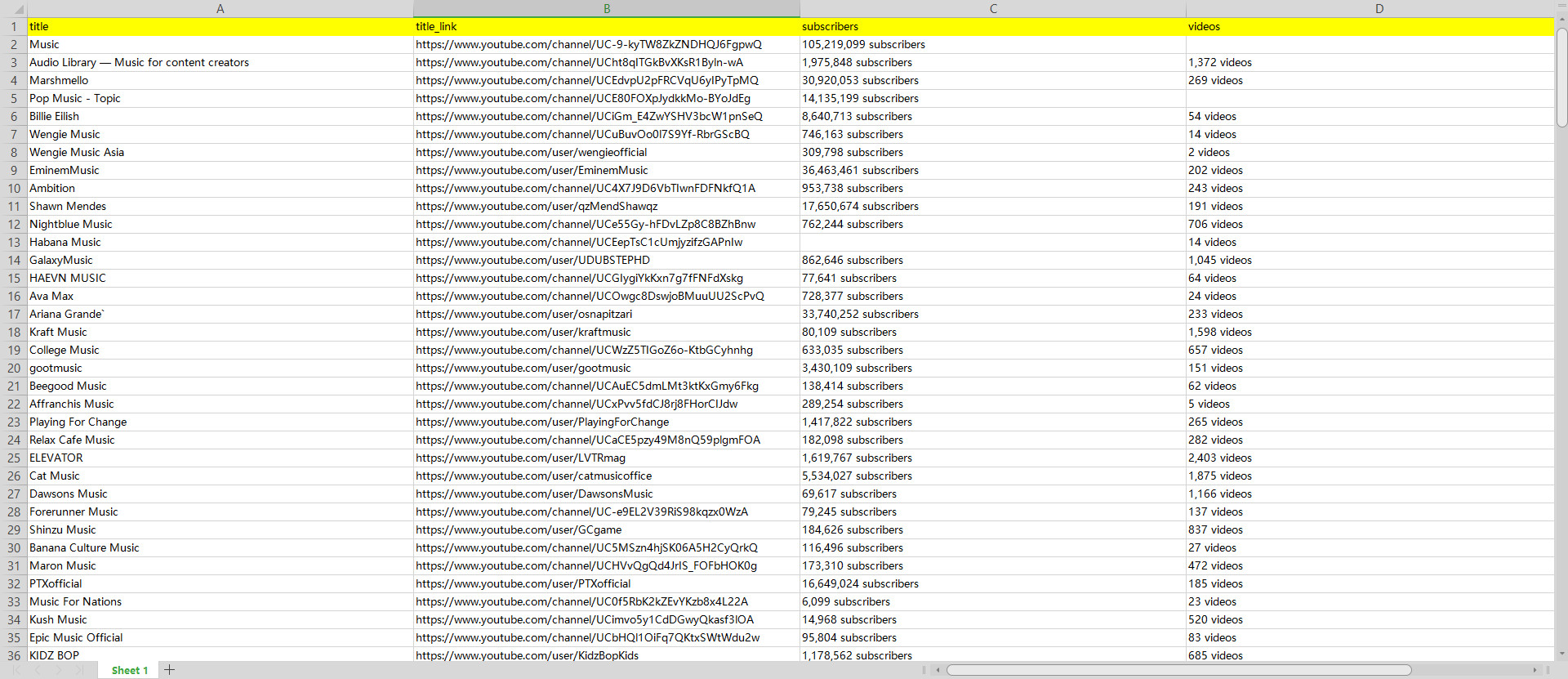The height and width of the screenshot is (679, 1568).
Task: Select the '1,045 videos' cell
Action: pyautogui.click(x=1370, y=260)
